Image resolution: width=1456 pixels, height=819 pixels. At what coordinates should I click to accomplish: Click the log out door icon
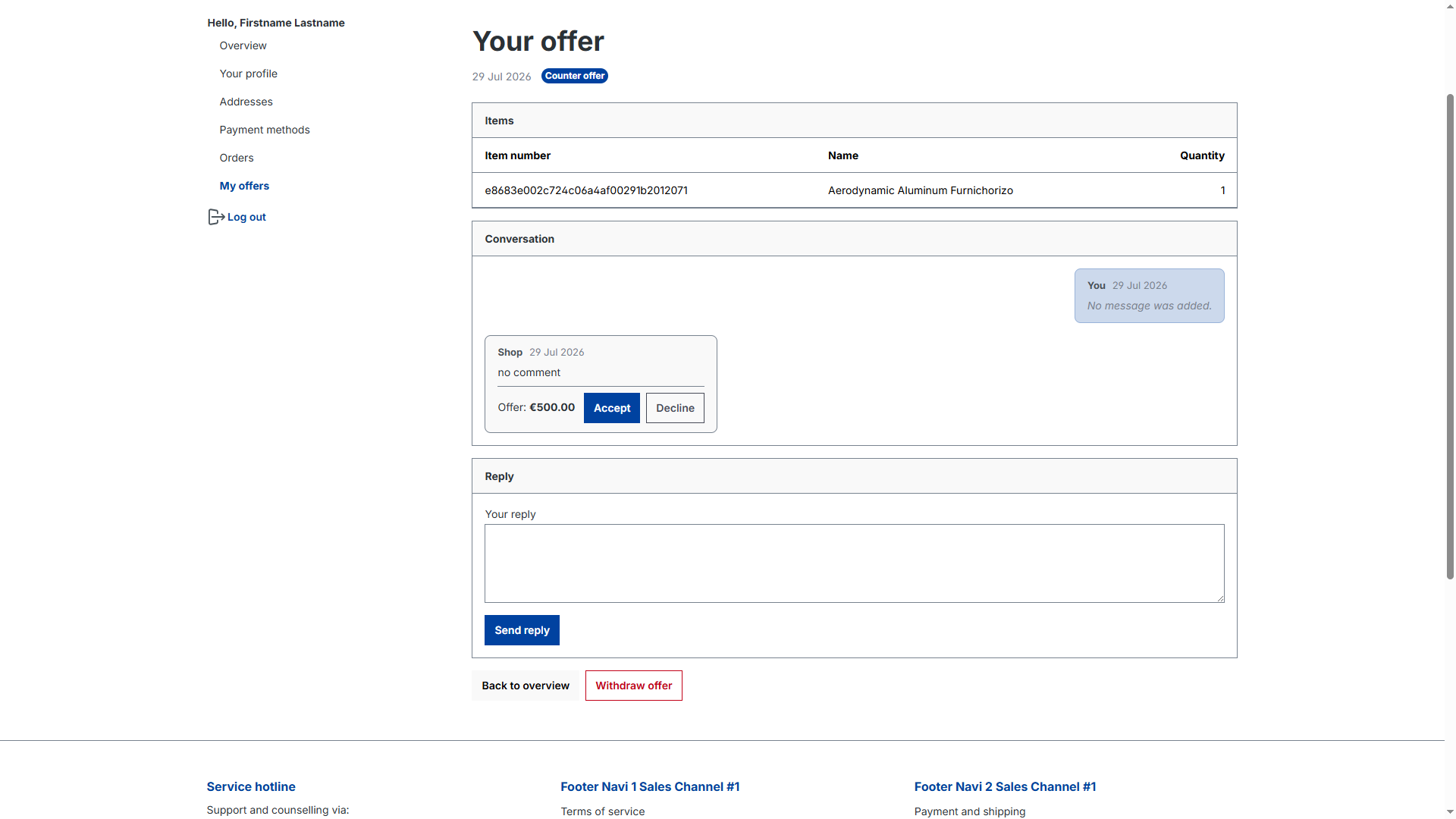(216, 217)
